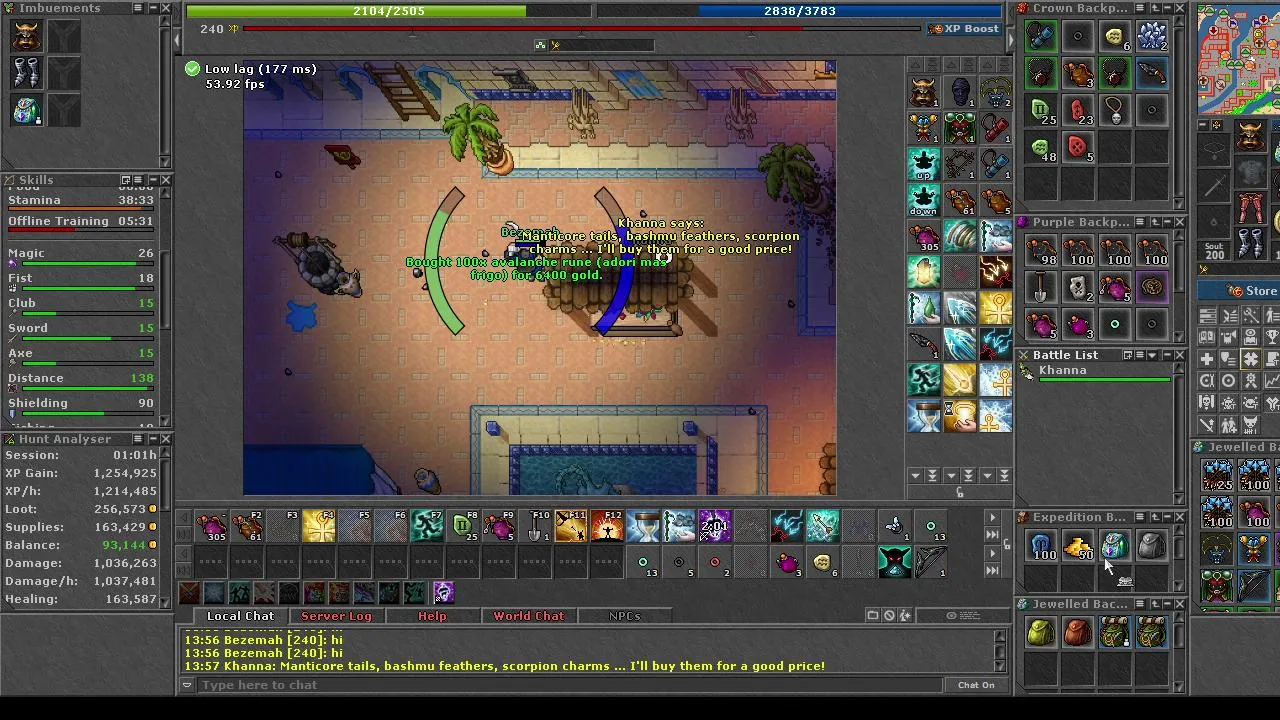
Task: Pick the shovel in Purple Backpack
Action: (x=1041, y=288)
